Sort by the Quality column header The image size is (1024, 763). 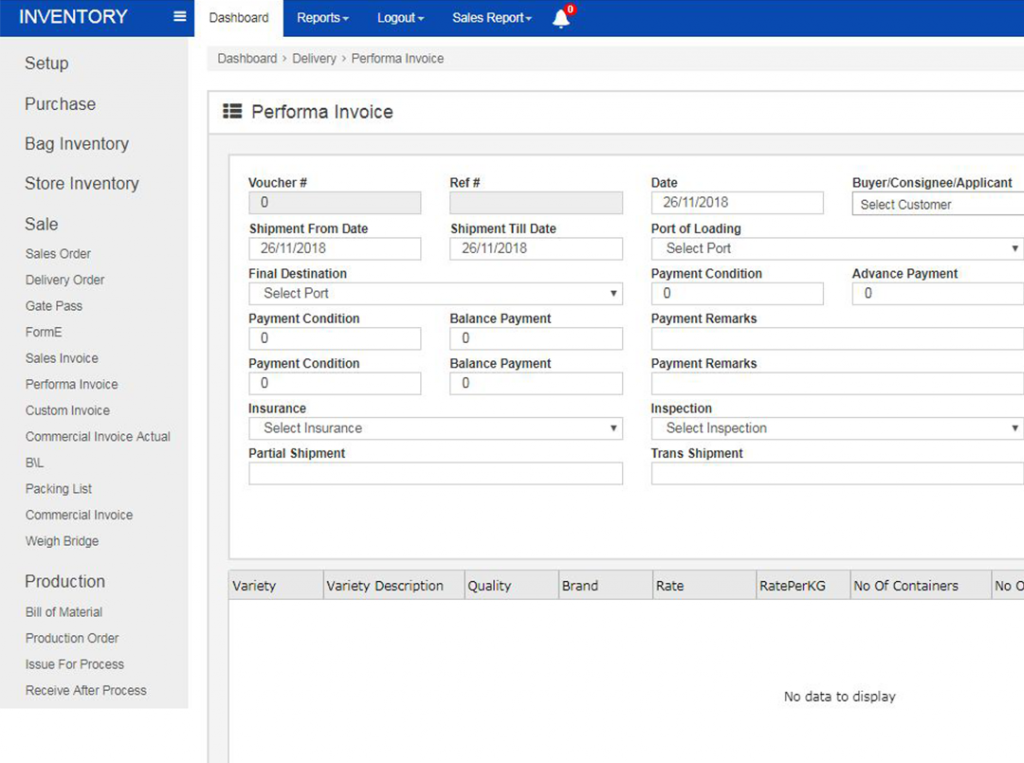(x=512, y=585)
